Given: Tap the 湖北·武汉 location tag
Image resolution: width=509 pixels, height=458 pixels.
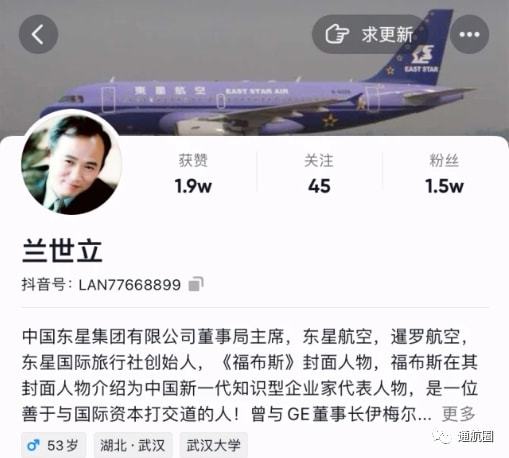Looking at the screenshot, I should click(133, 445).
